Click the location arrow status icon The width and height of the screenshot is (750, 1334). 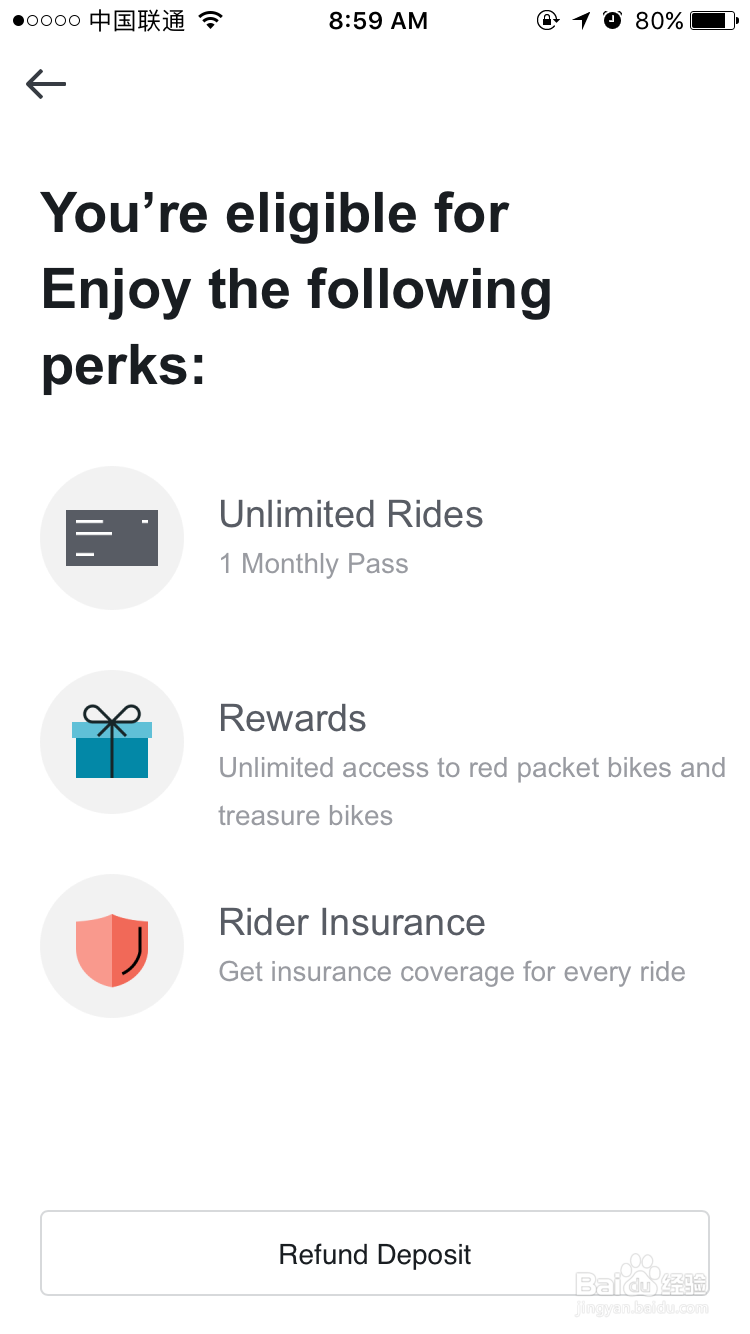coord(582,20)
